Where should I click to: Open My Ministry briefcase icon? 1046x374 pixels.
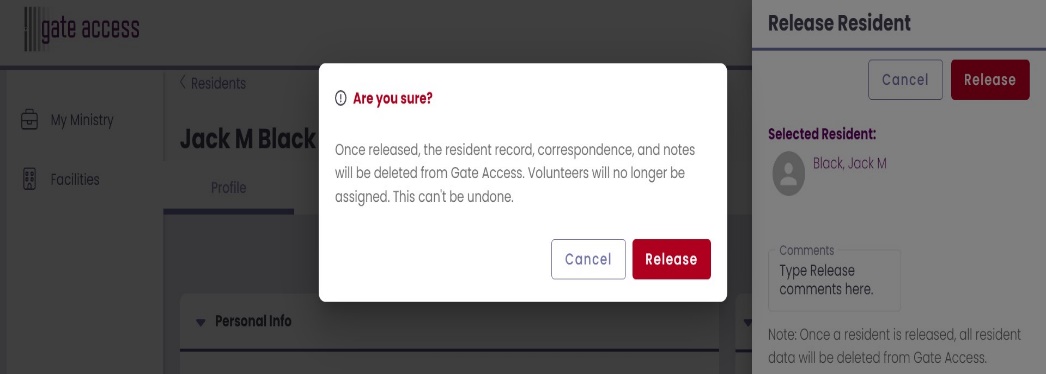point(29,121)
